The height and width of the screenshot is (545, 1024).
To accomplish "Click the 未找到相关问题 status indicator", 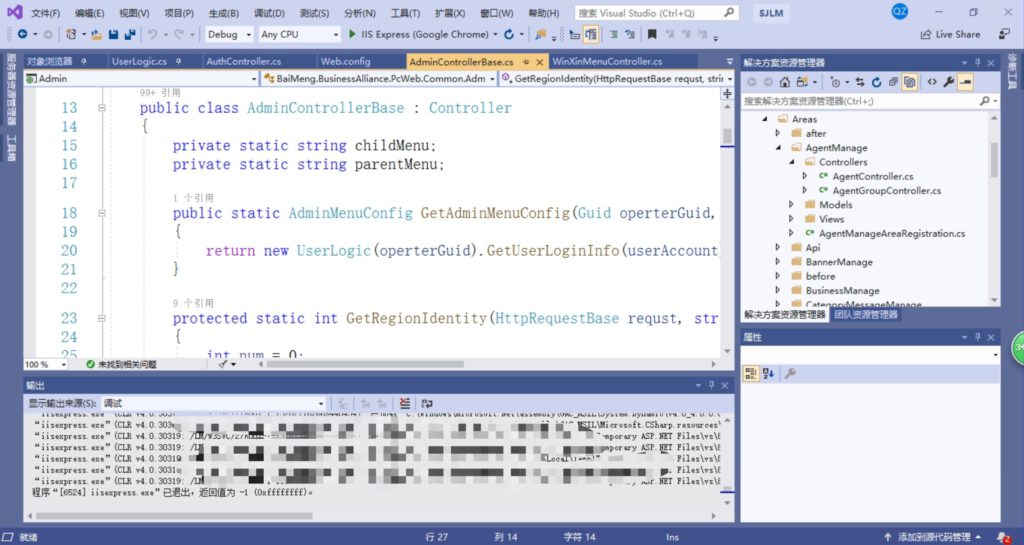I will 121,364.
